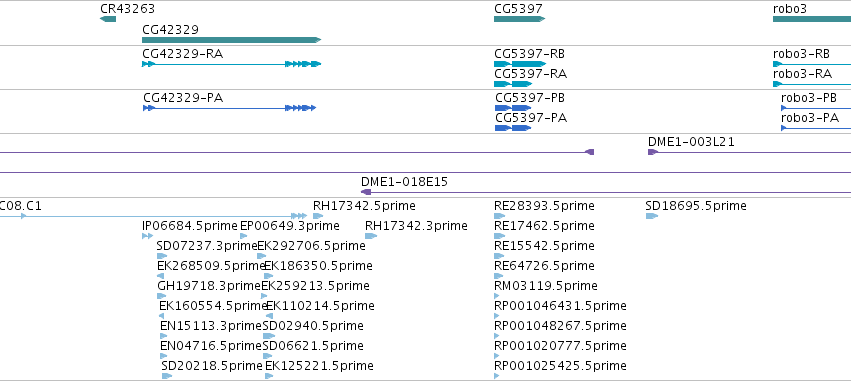The height and width of the screenshot is (381, 851).
Task: Select the CG5397-RB transcript glyph
Action: click(x=520, y=64)
